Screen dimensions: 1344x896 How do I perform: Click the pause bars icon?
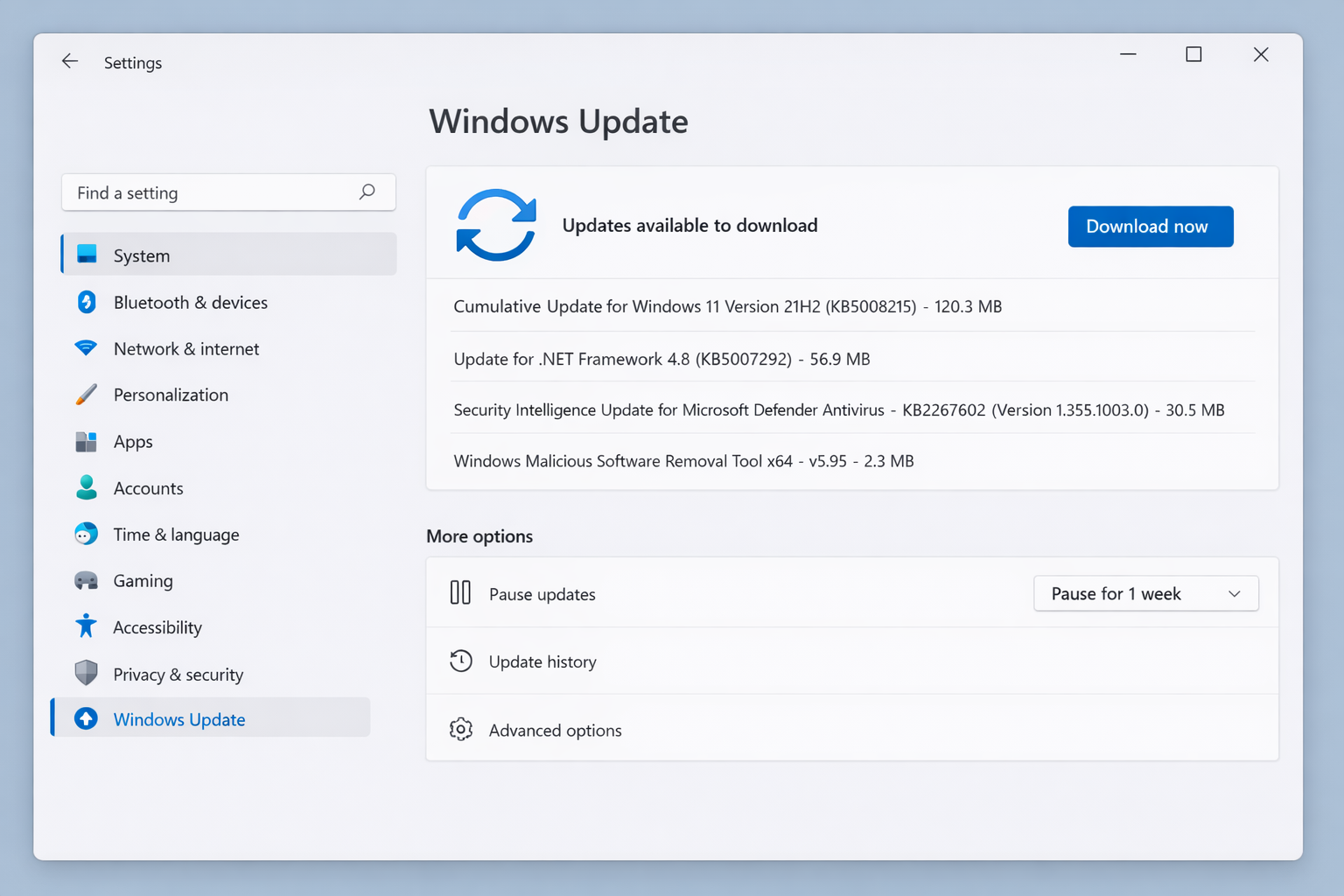[x=460, y=593]
